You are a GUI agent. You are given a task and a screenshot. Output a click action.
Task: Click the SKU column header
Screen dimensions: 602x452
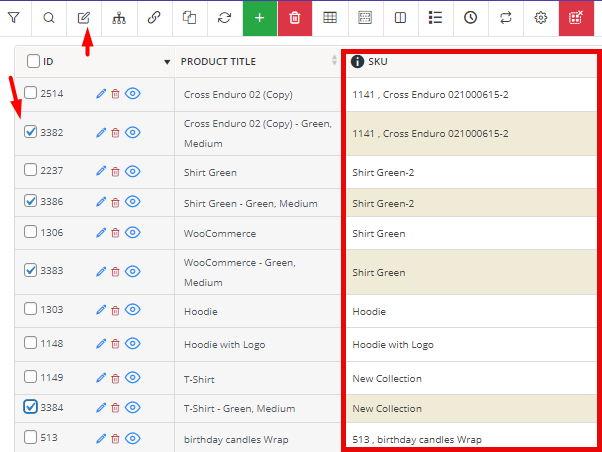(378, 62)
